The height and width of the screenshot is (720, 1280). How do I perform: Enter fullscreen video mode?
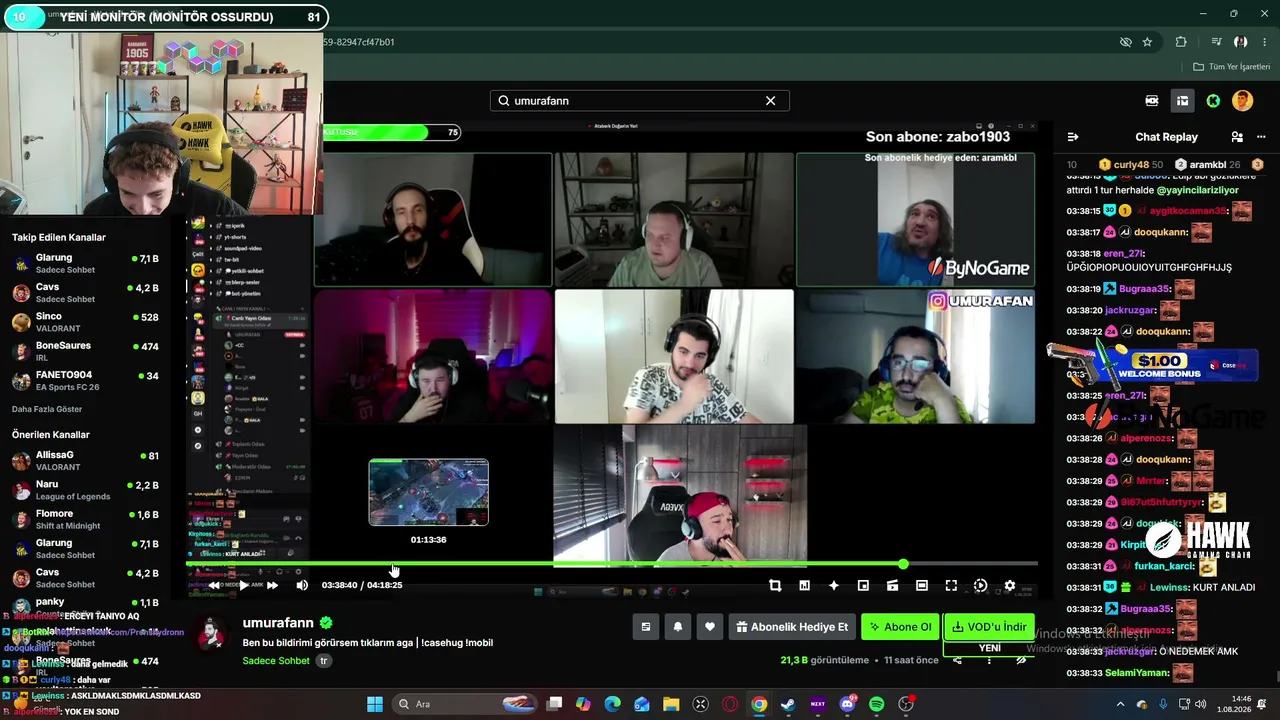[x=951, y=585]
